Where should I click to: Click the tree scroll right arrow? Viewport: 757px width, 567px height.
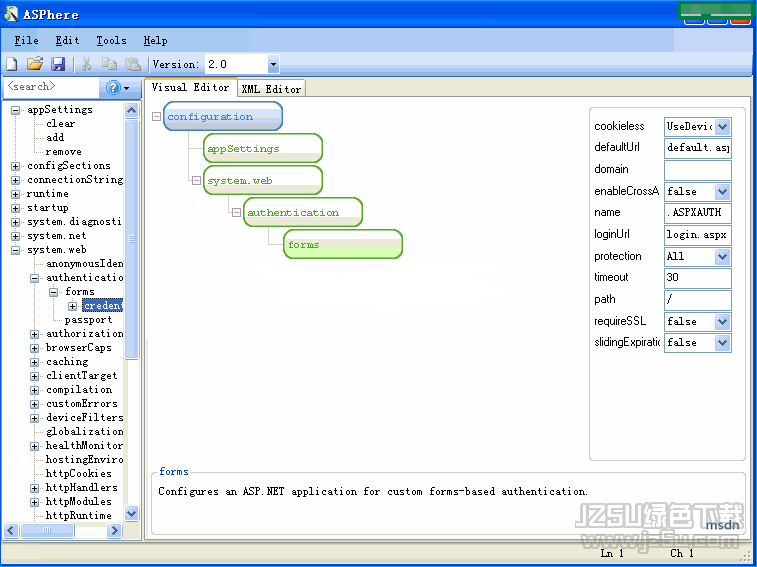[114, 531]
